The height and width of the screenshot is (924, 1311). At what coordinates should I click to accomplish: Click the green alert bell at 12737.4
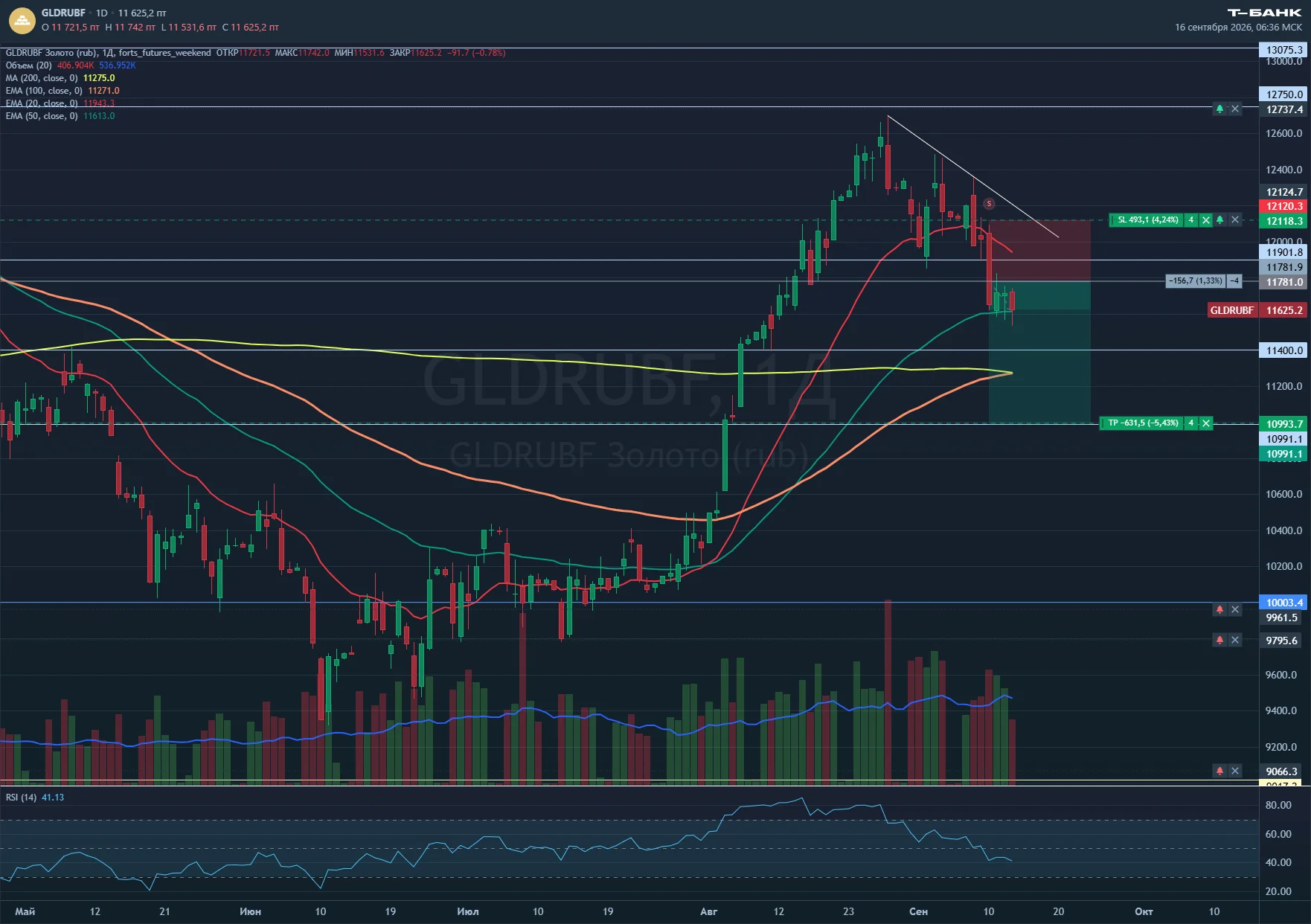[1219, 109]
